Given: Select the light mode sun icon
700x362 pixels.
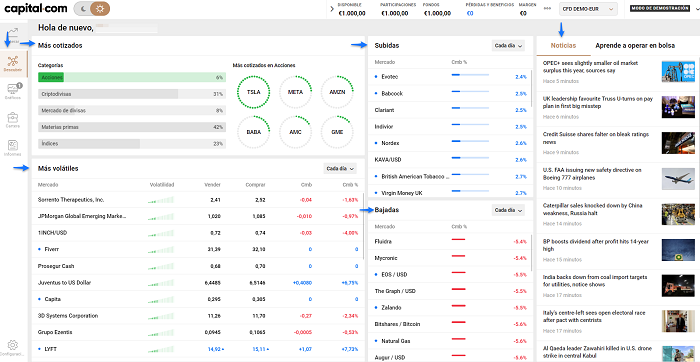Looking at the screenshot, I should click(x=99, y=8).
